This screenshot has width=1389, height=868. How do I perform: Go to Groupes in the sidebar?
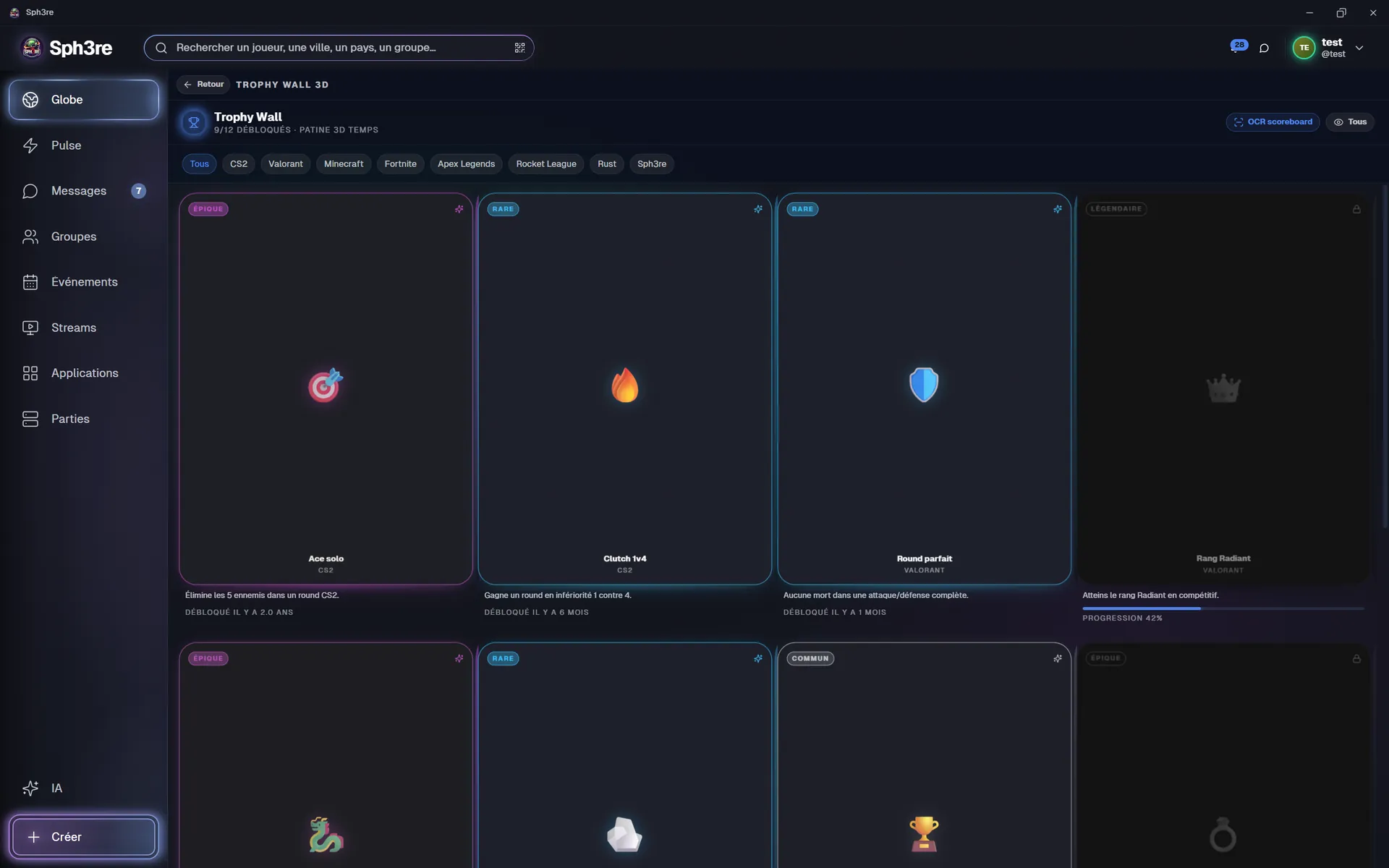pos(84,237)
